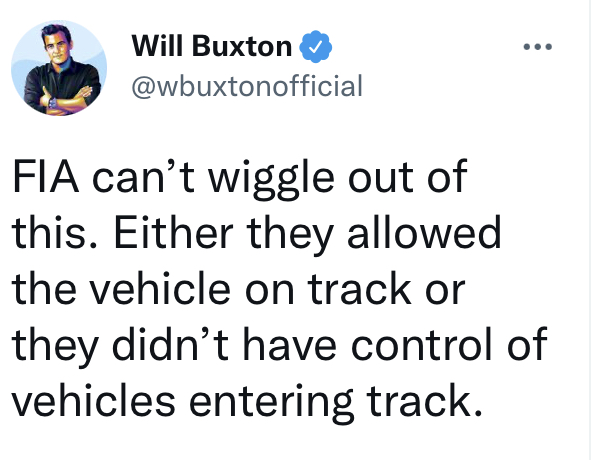
Task: Click the display name Will Buxton
Action: [212, 46]
